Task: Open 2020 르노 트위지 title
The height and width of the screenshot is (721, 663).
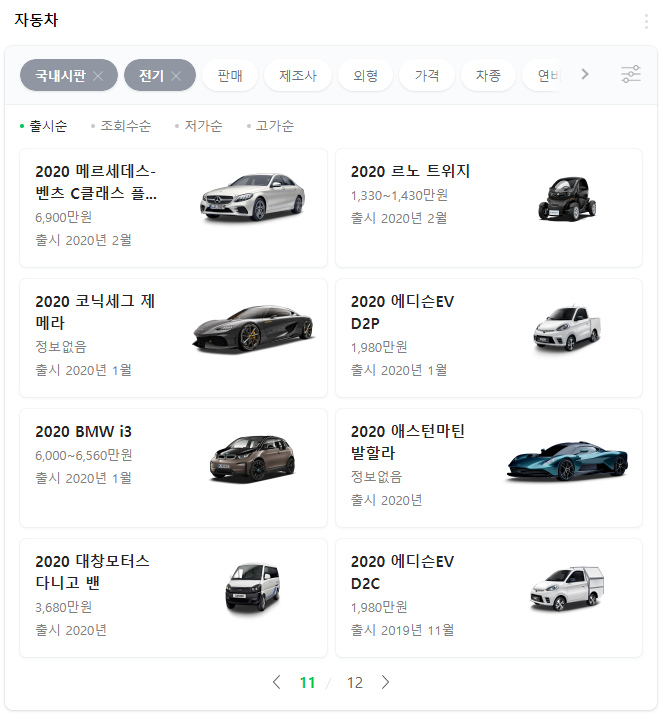Action: tap(410, 172)
